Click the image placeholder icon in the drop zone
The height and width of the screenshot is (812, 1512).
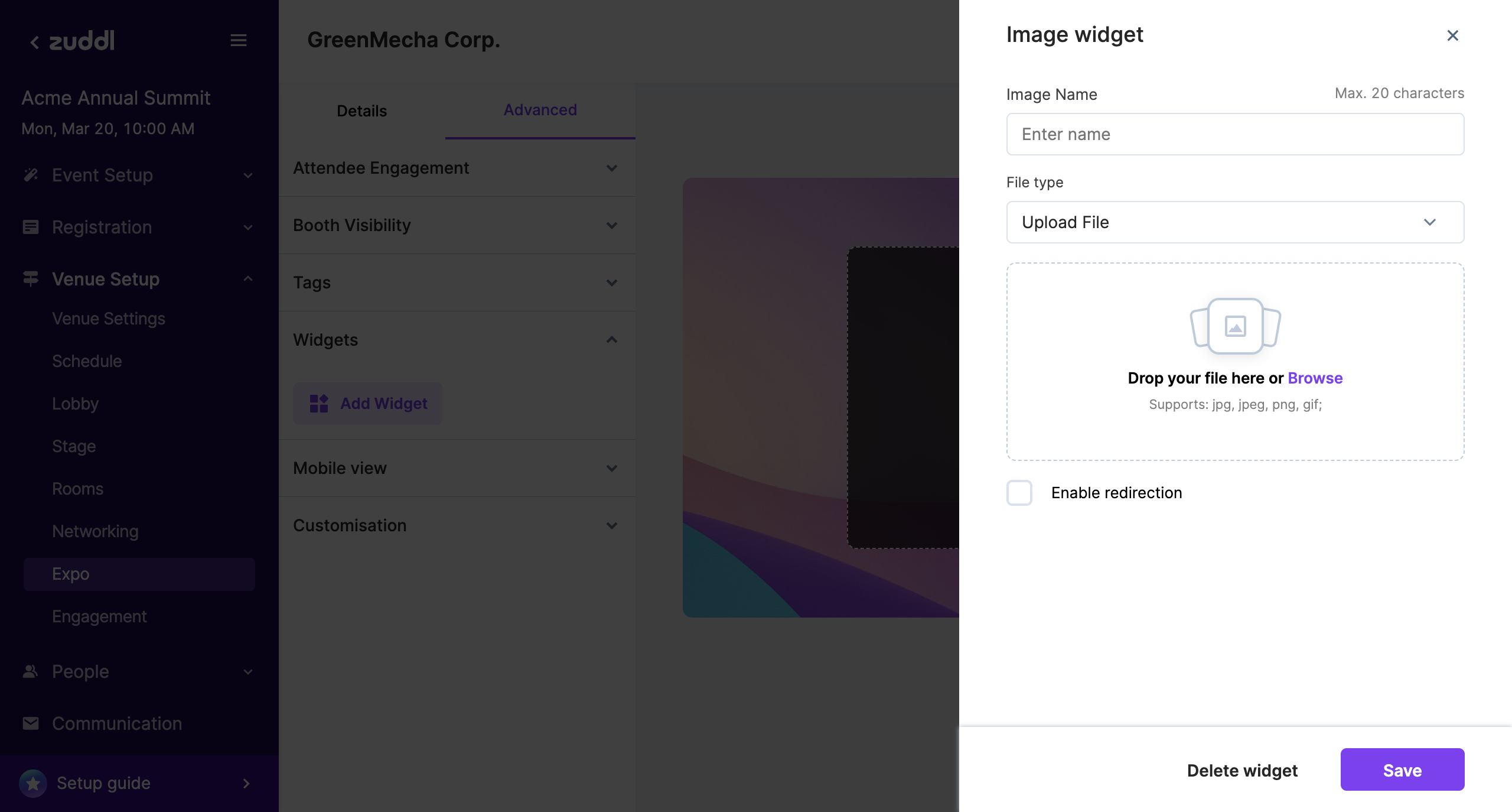point(1235,327)
